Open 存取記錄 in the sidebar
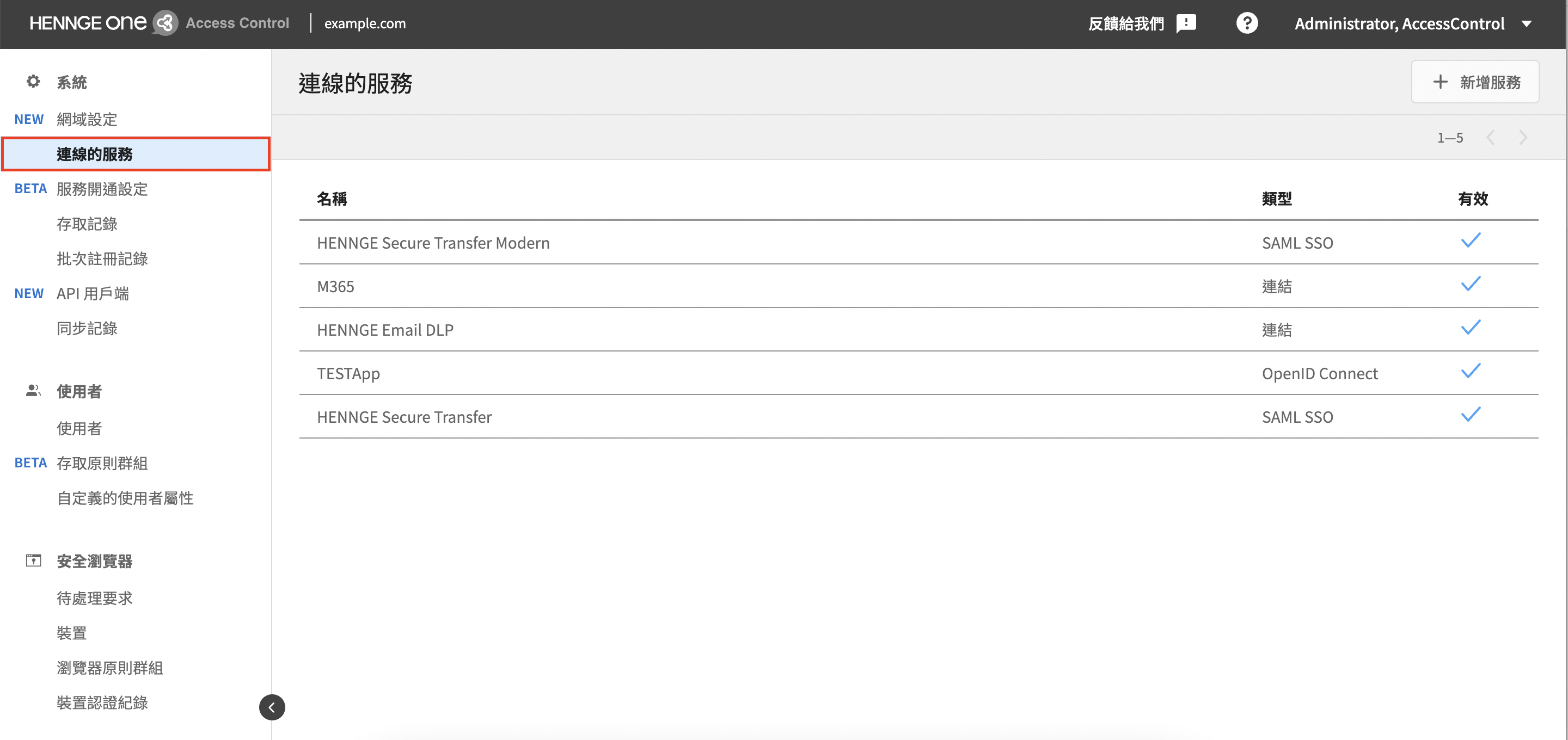The height and width of the screenshot is (740, 1568). click(x=87, y=224)
